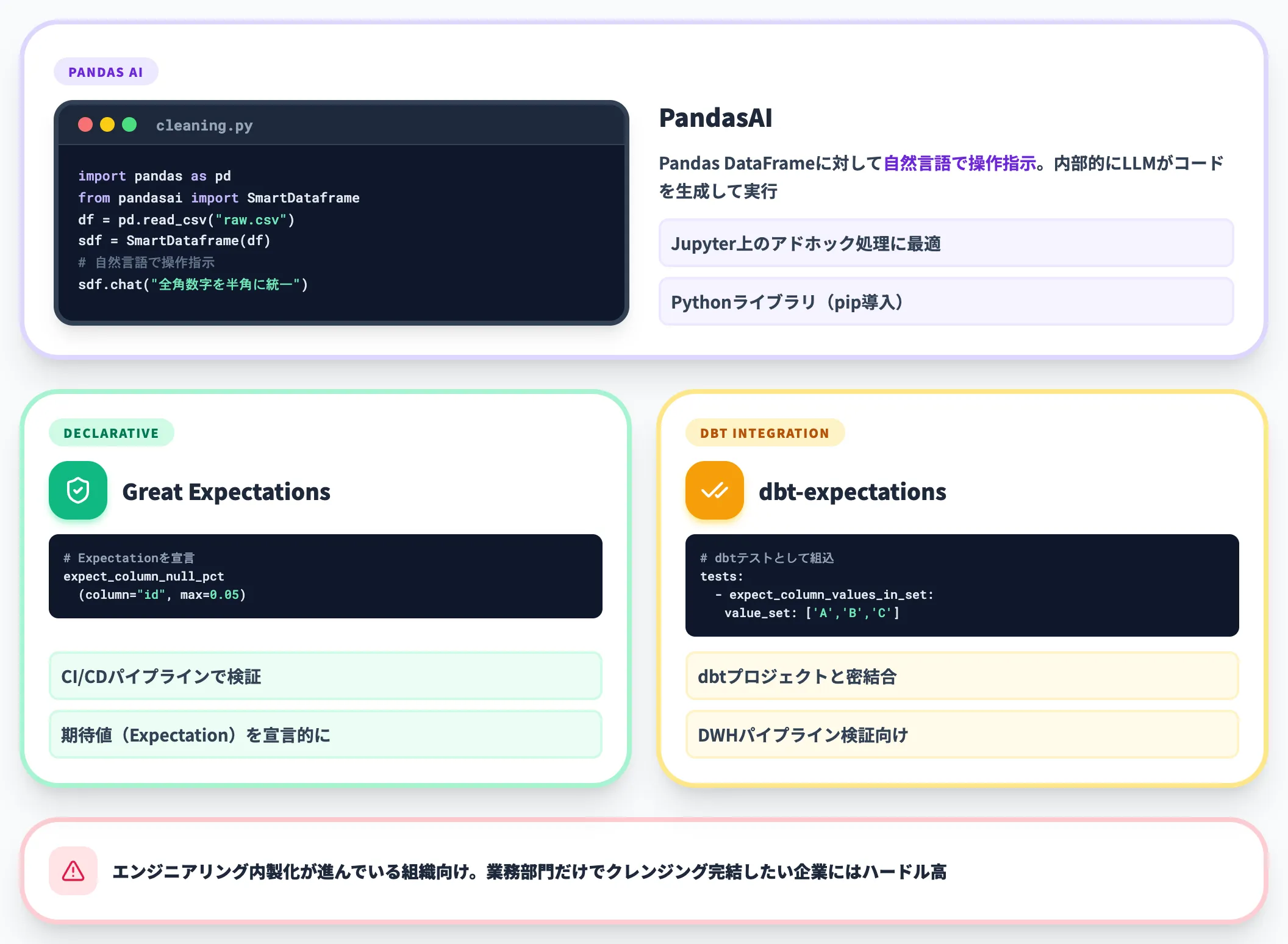Click the sdf.chat("全角数字を半角に統一") line
Viewport: 1288px width, 944px height.
pyautogui.click(x=193, y=285)
